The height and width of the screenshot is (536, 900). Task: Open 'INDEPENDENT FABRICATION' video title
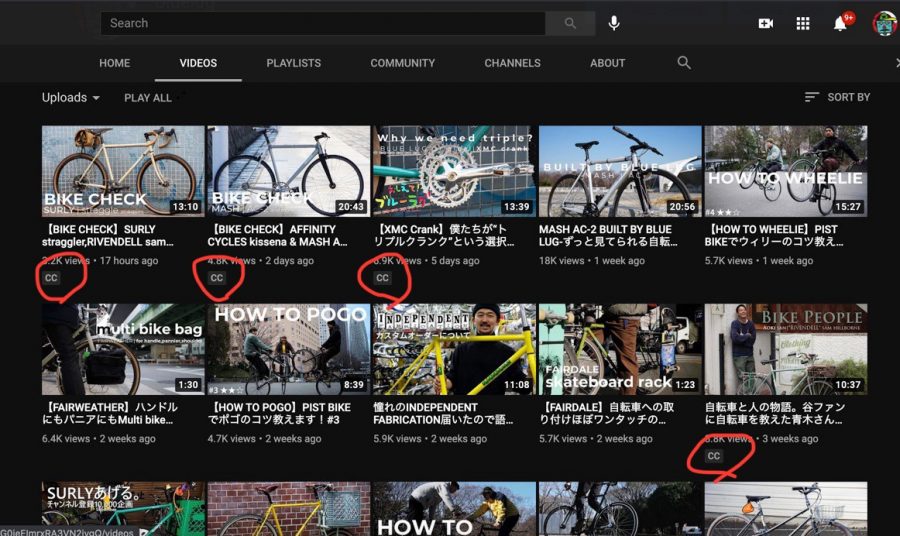[x=443, y=413]
